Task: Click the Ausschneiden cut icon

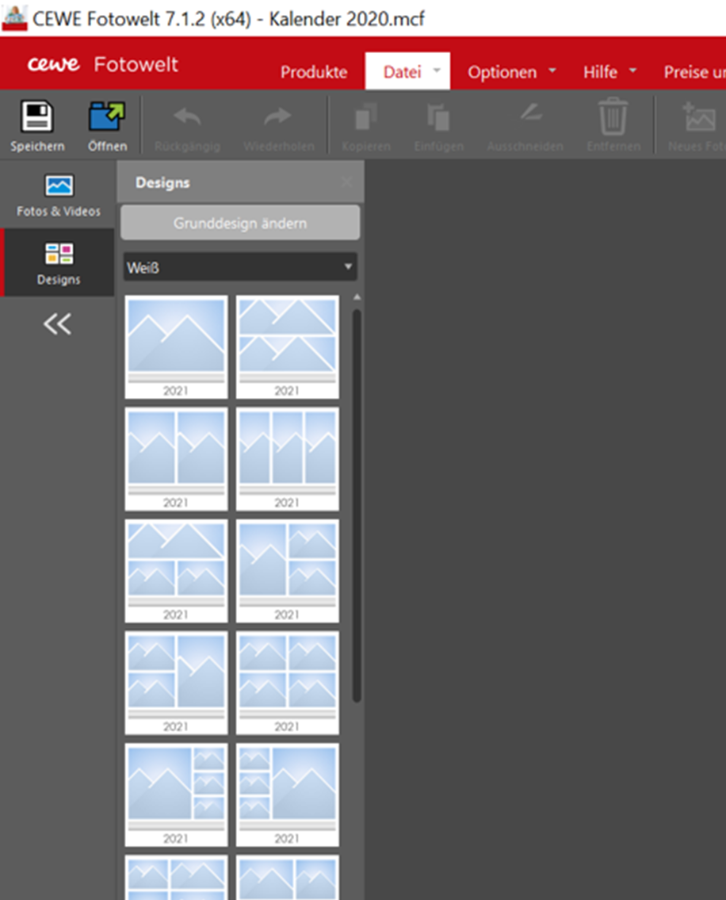Action: (531, 112)
